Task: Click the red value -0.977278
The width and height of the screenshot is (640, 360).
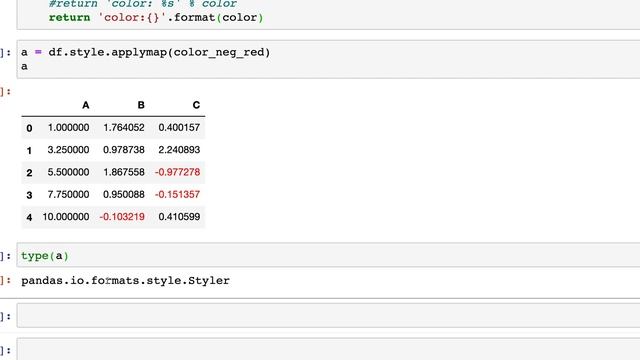Action: 178,172
